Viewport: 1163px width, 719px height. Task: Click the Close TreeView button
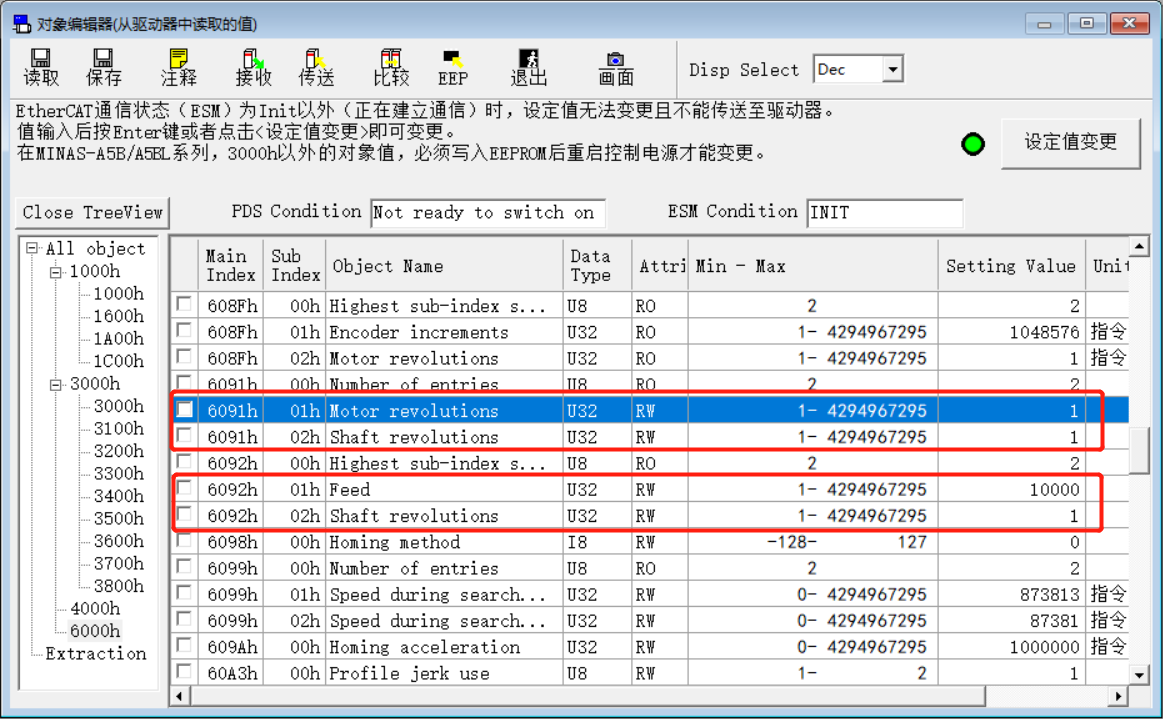coord(93,213)
